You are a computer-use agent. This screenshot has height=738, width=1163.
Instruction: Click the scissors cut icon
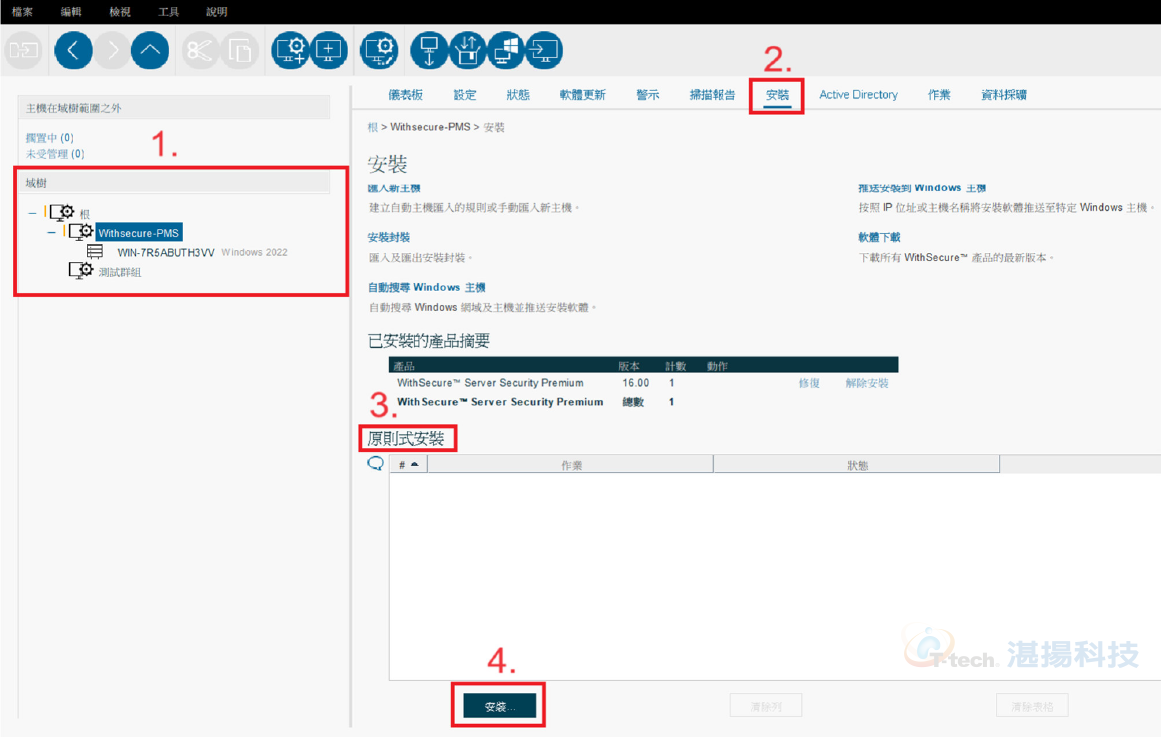[200, 50]
